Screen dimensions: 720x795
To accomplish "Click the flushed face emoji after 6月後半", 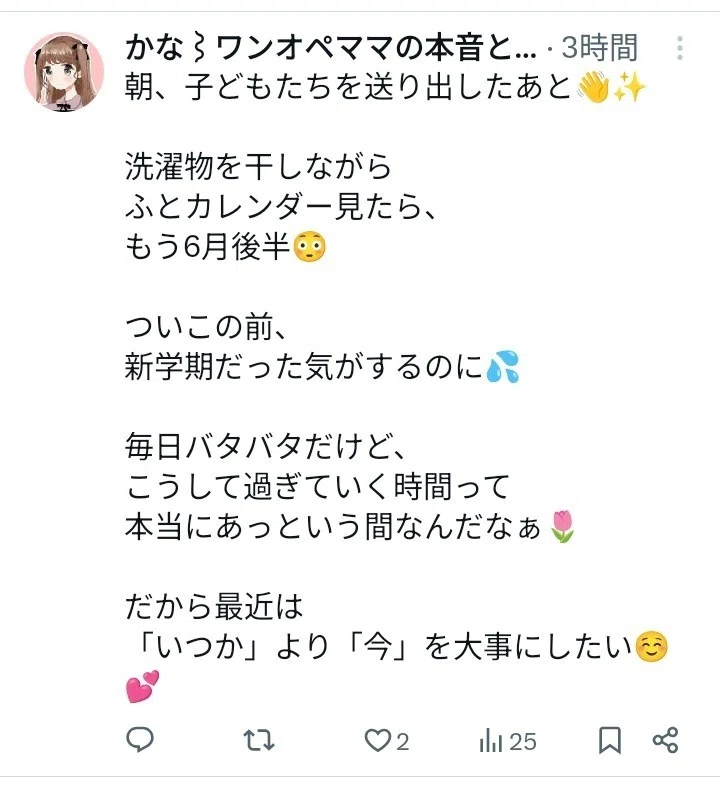I will (x=310, y=247).
